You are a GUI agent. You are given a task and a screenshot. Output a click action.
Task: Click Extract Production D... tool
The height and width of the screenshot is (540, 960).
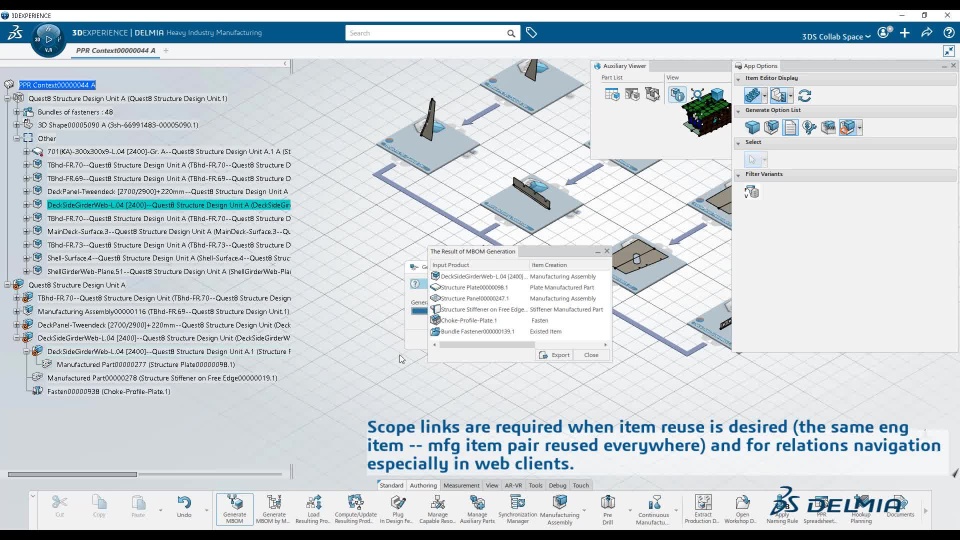click(702, 509)
